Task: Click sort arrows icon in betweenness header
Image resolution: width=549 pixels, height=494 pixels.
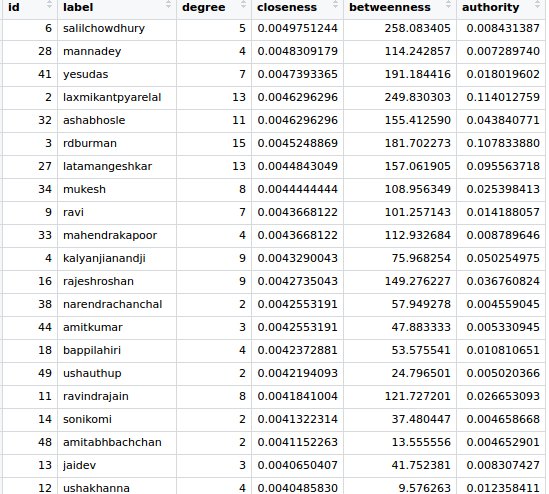Action: pos(448,4)
